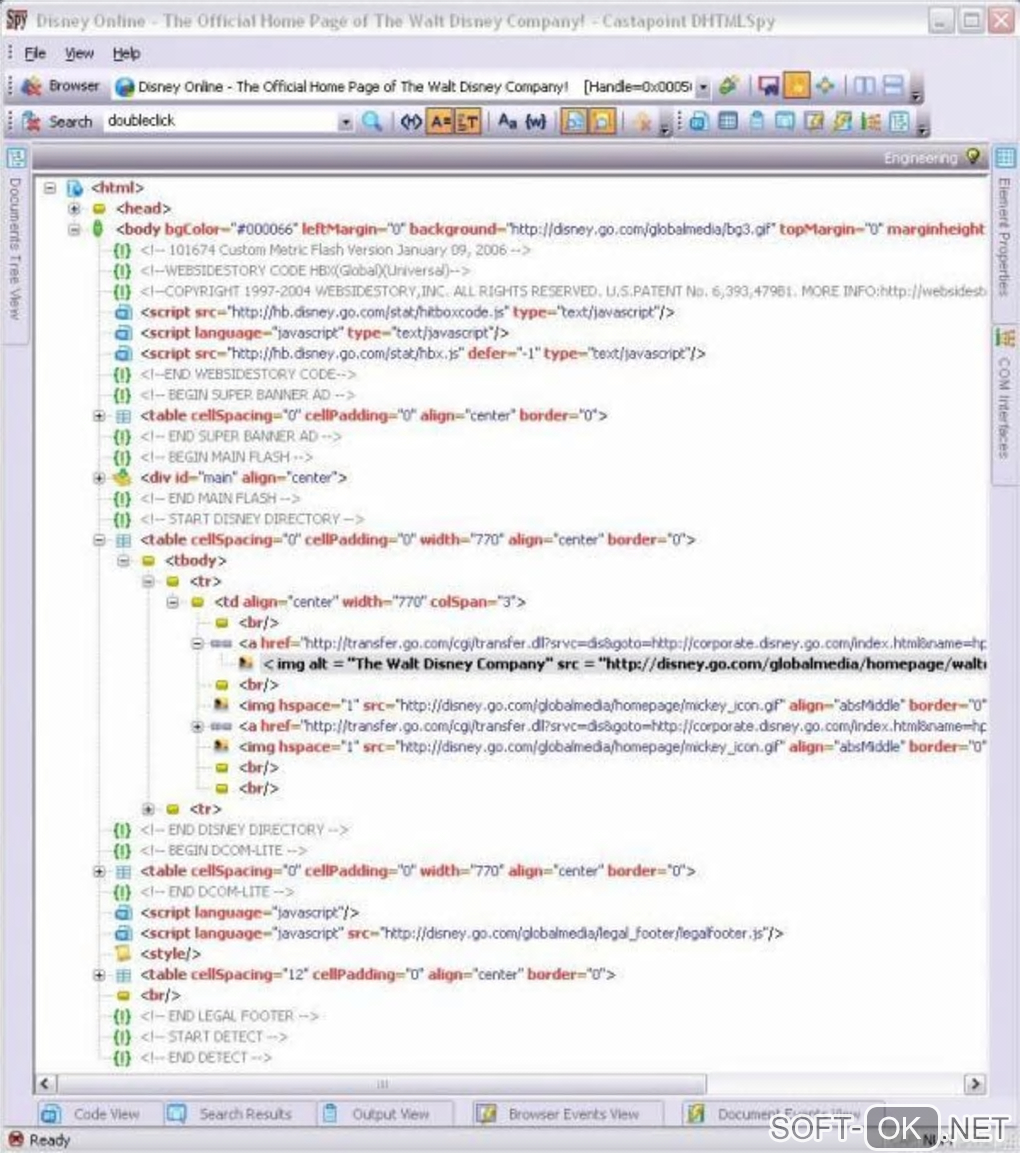Image resolution: width=1020 pixels, height=1153 pixels.
Task: Expand the <head> node
Action: 74,208
